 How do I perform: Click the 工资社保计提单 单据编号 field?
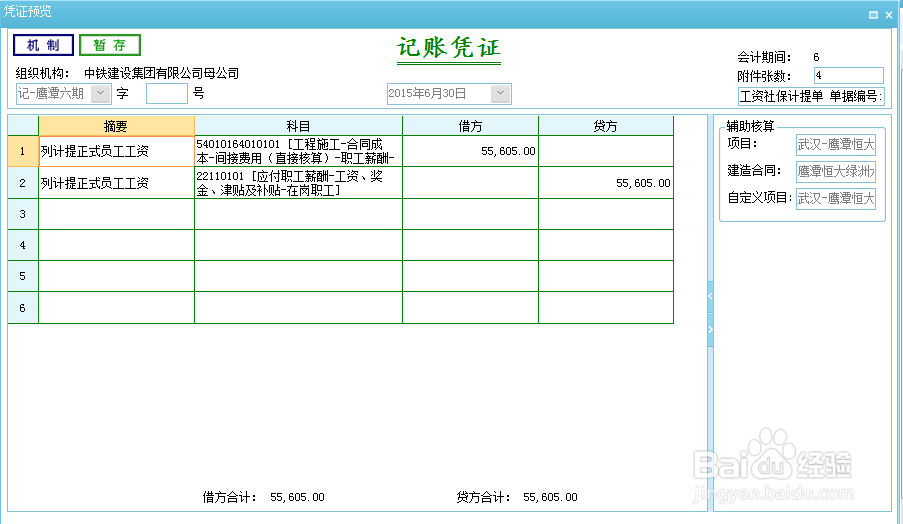point(811,96)
